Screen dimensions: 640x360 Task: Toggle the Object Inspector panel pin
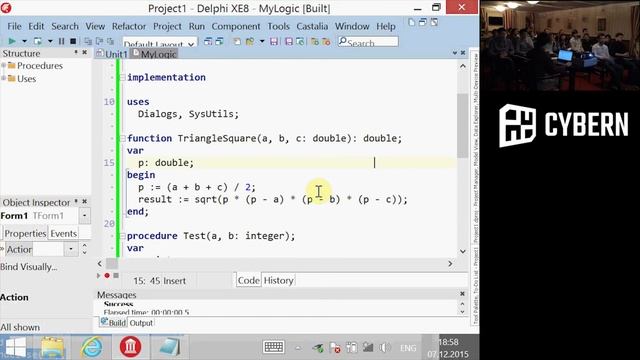tap(76, 202)
